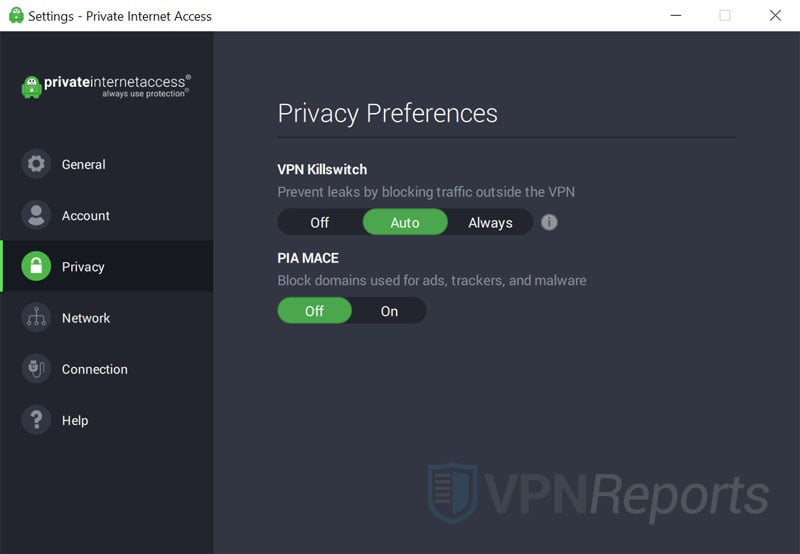Click the Private Internet Access logo
The width and height of the screenshot is (800, 554).
tap(106, 86)
